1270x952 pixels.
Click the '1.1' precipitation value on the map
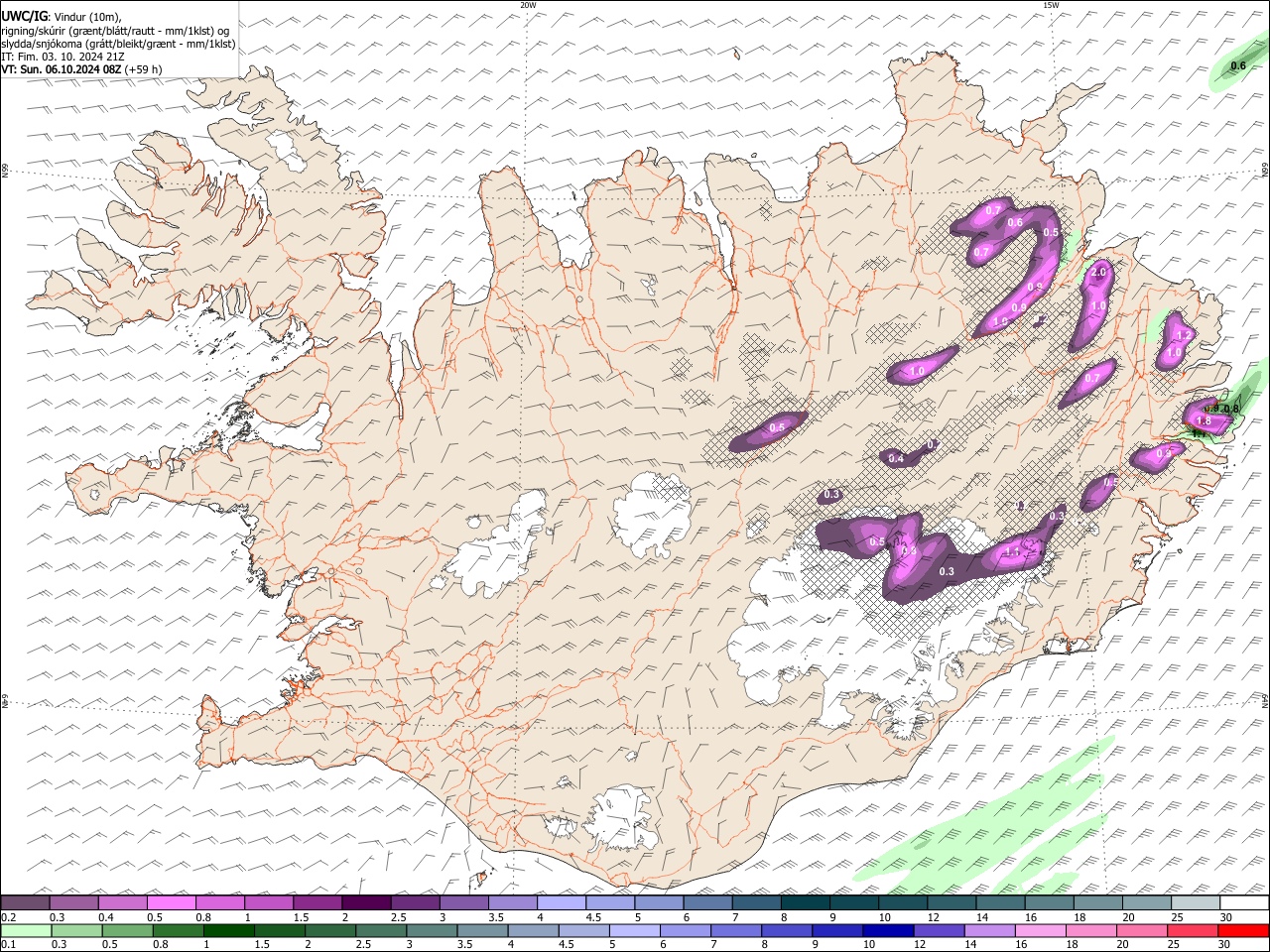pyautogui.click(x=1013, y=552)
